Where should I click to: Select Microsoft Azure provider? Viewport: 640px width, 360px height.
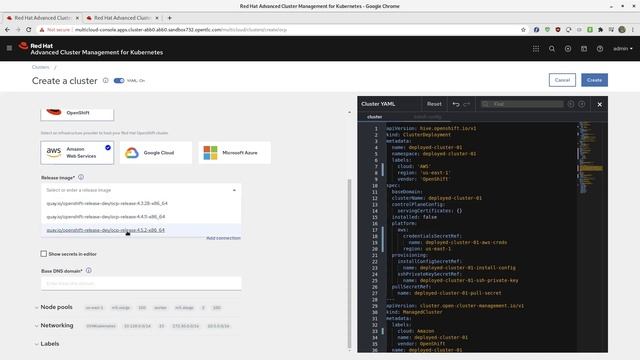tap(234, 153)
